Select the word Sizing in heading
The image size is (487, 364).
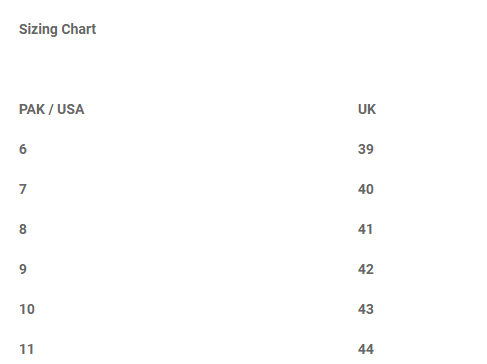click(38, 30)
